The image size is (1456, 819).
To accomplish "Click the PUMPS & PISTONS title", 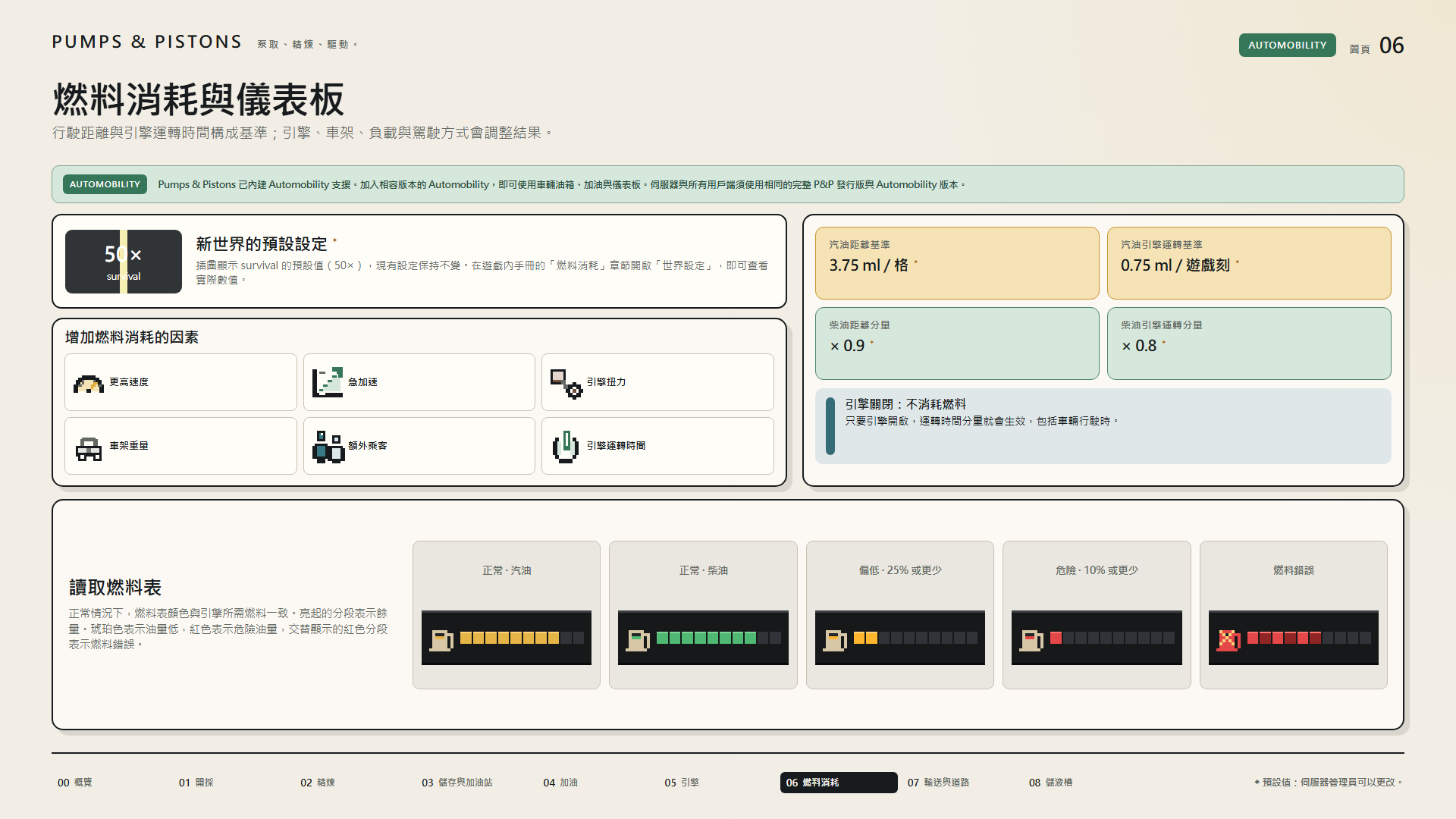I will pyautogui.click(x=147, y=42).
